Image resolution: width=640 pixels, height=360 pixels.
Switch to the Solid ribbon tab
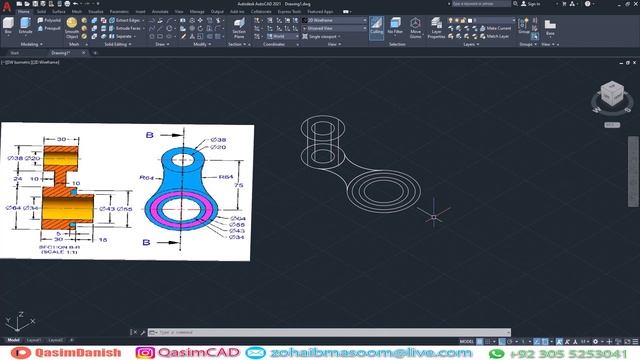click(x=41, y=12)
